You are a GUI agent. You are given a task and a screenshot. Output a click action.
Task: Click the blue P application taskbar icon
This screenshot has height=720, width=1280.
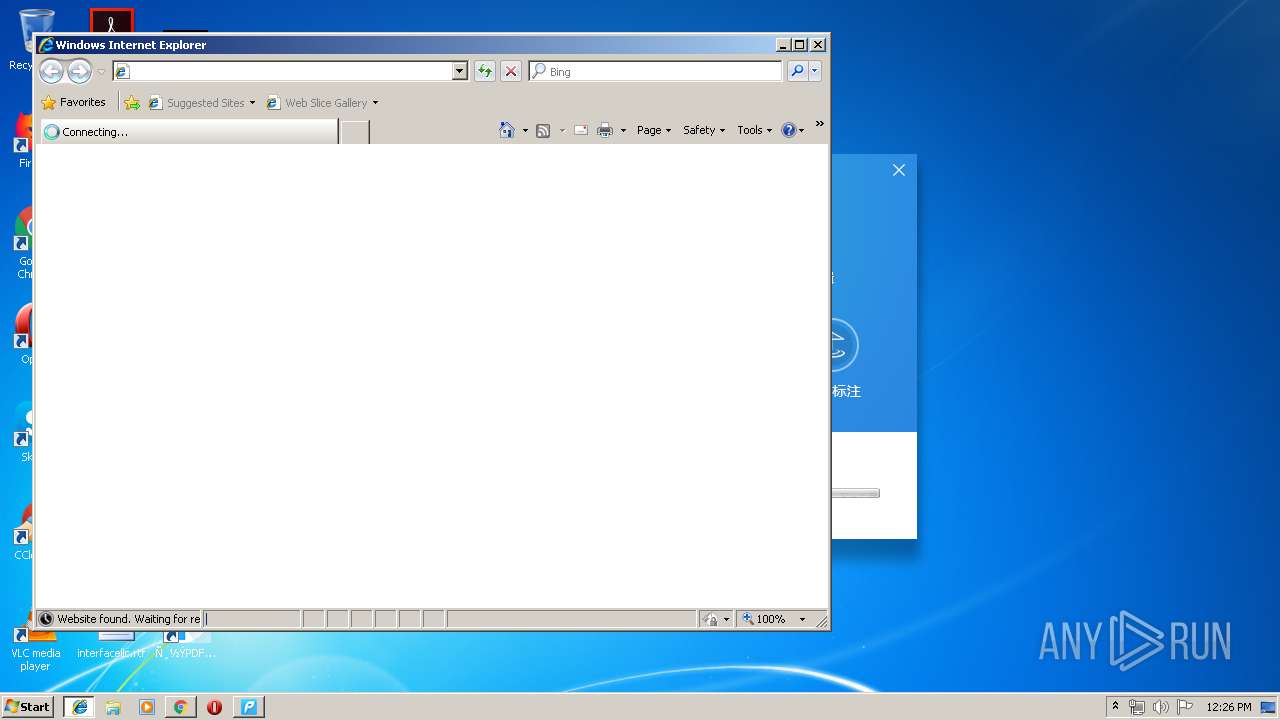coord(249,707)
